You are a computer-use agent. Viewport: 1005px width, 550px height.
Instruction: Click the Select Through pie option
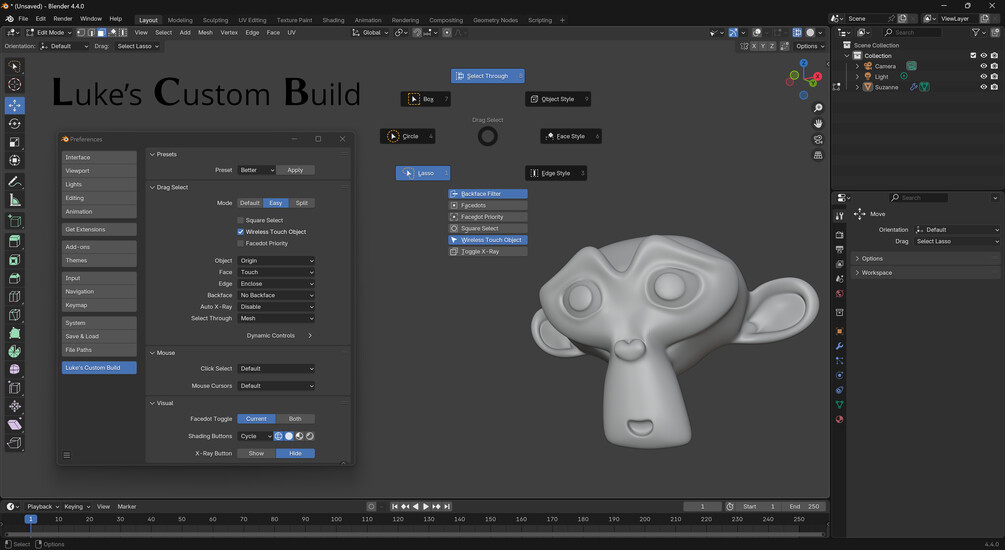488,76
